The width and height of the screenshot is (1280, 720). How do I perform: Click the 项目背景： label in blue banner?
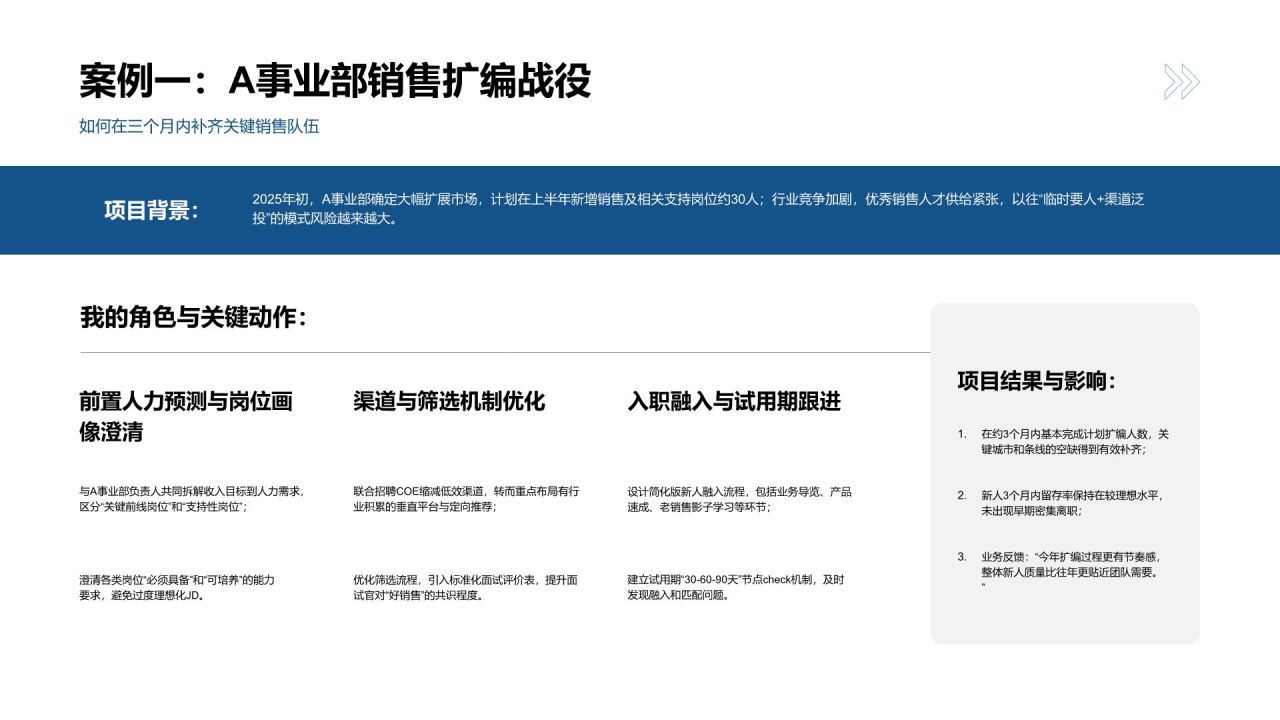[152, 210]
